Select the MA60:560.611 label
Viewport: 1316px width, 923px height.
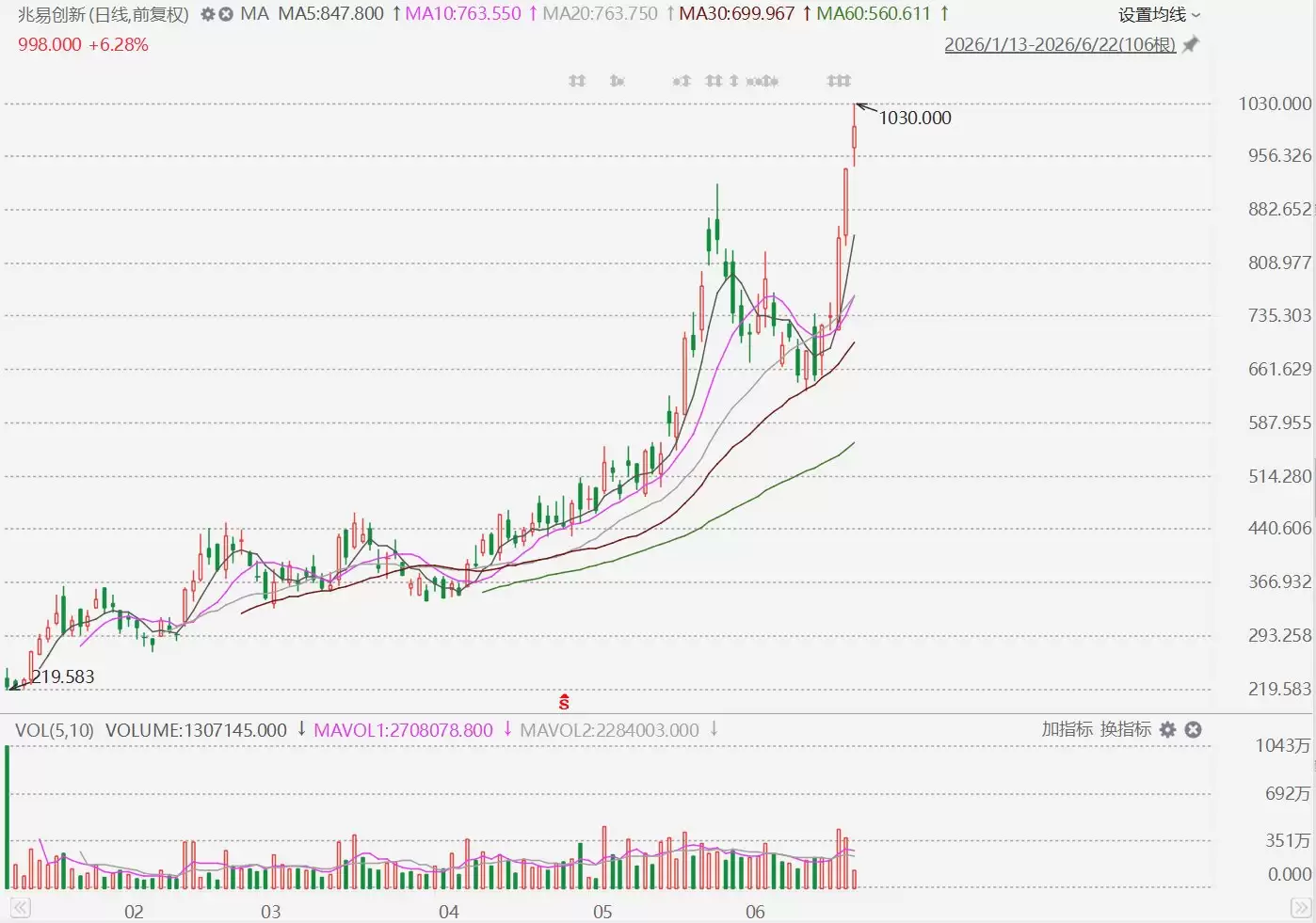874,14
